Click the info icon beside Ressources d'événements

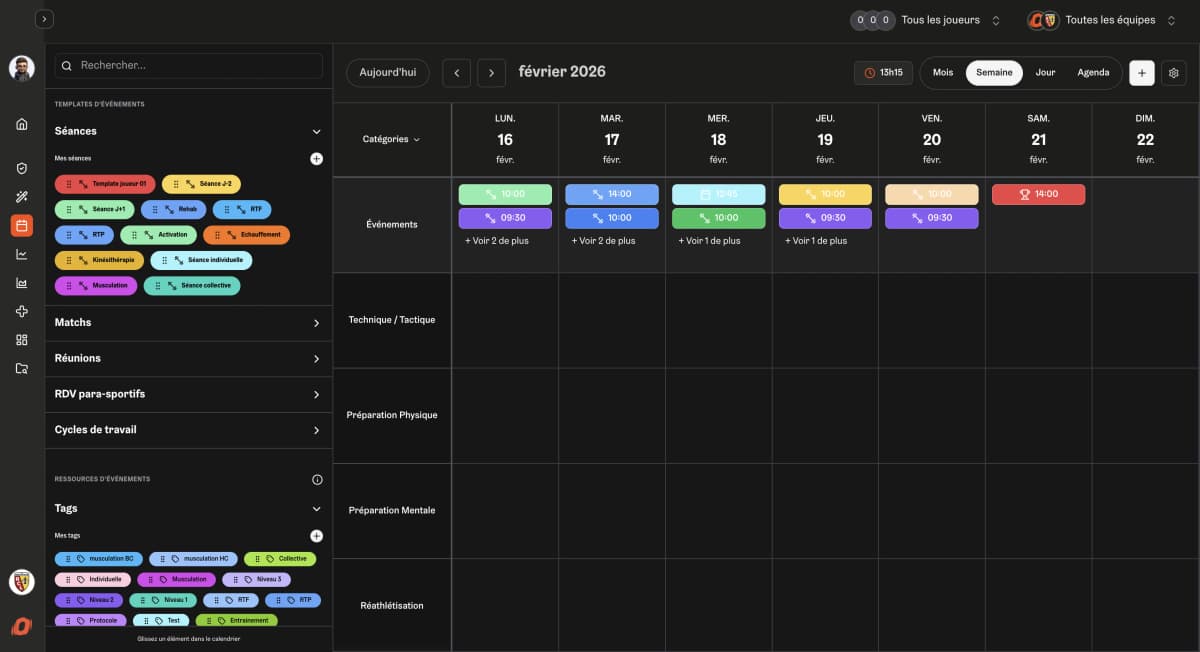(317, 479)
